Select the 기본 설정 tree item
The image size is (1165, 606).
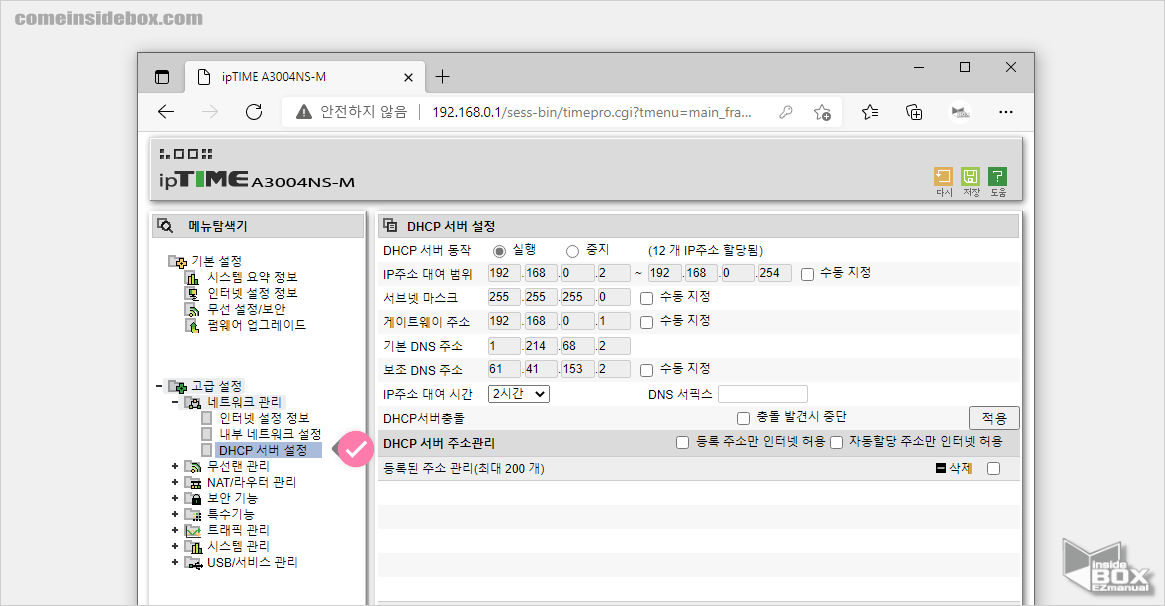pos(216,261)
